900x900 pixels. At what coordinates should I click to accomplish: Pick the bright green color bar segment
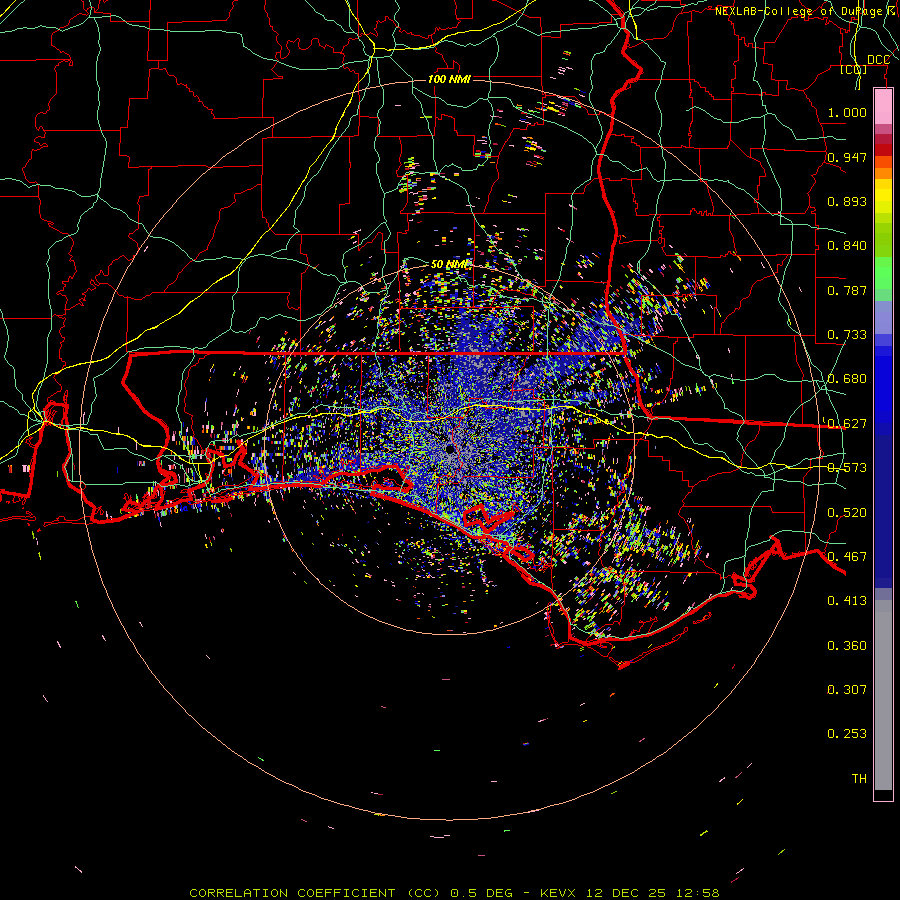point(883,273)
